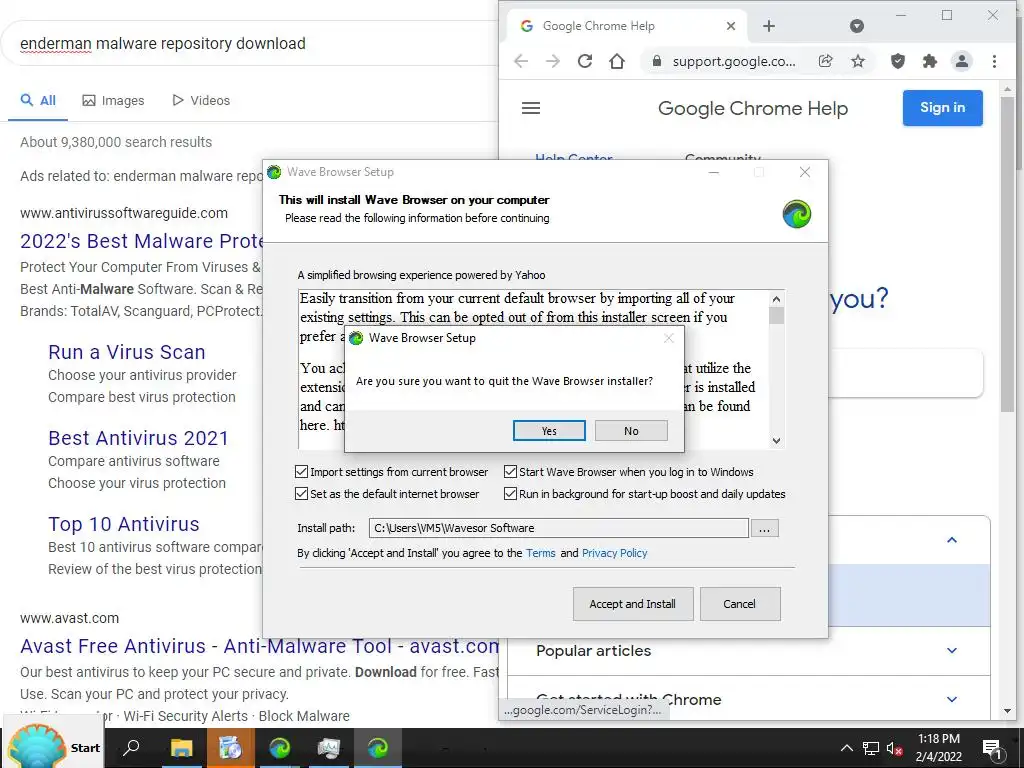
Task: Switch to Videos search tab
Action: [201, 101]
